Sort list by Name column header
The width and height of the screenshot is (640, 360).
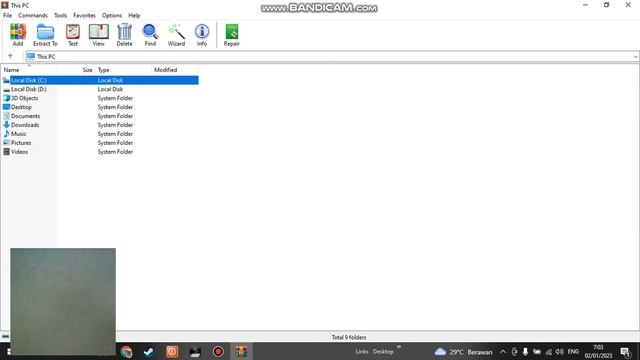click(x=29, y=70)
